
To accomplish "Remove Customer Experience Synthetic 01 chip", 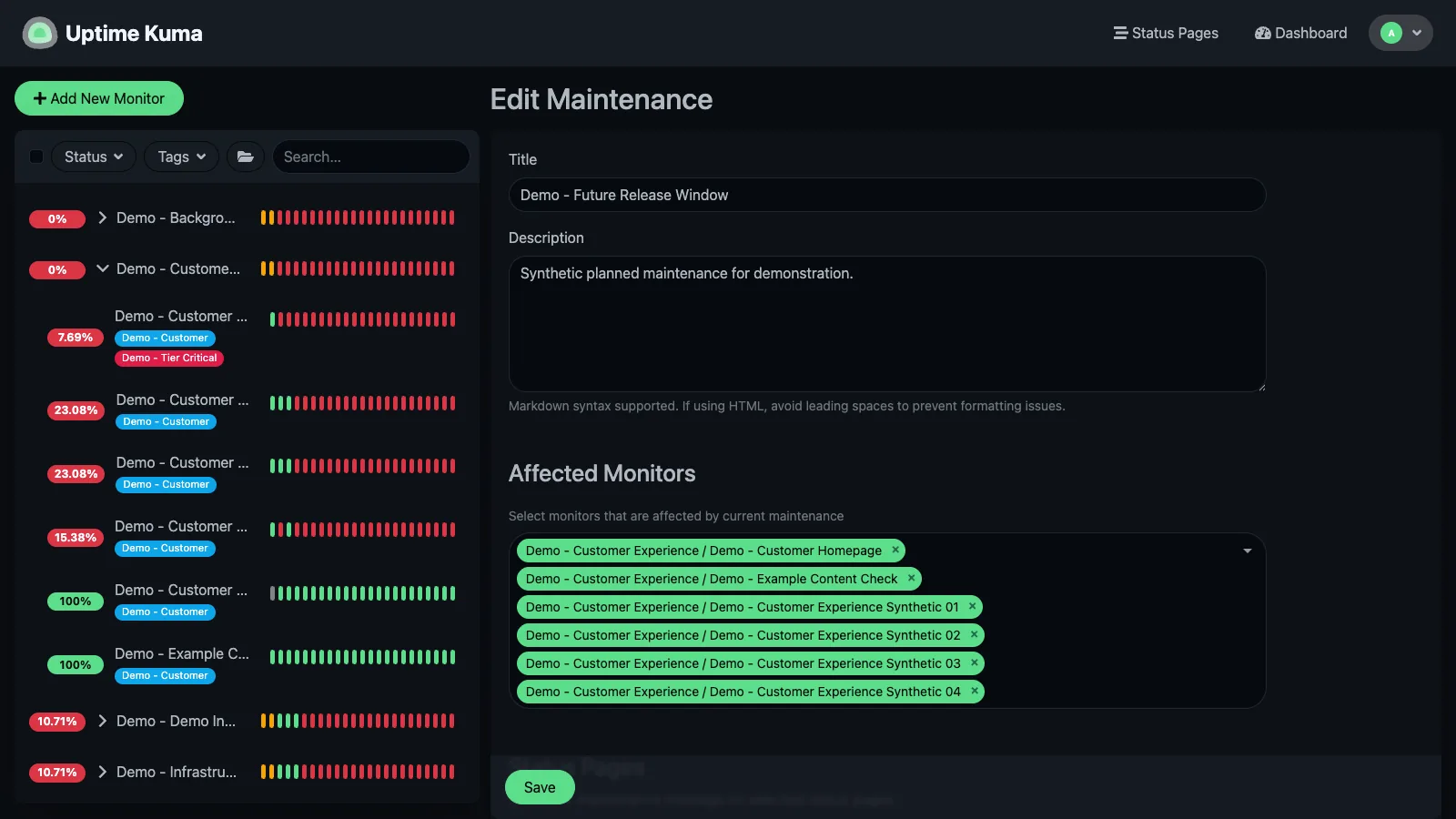I will [972, 606].
